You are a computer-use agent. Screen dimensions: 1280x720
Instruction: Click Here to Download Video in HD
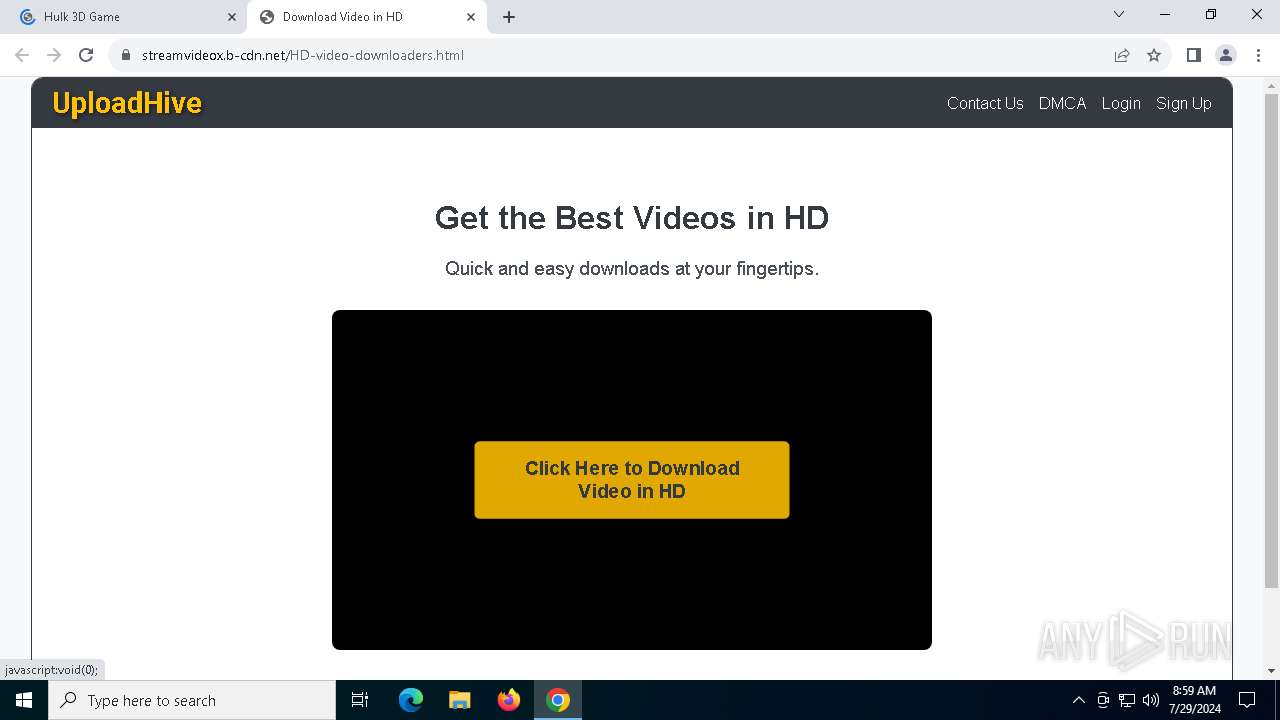pyautogui.click(x=632, y=480)
